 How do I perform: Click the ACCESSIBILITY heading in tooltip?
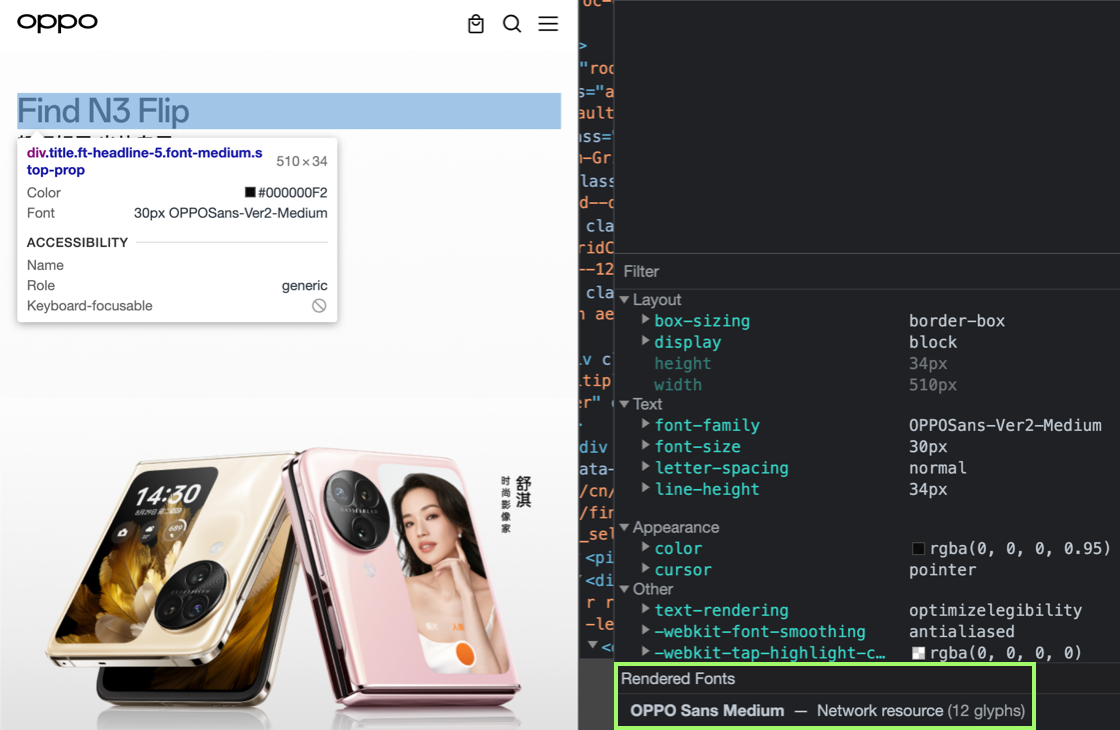[x=77, y=243]
